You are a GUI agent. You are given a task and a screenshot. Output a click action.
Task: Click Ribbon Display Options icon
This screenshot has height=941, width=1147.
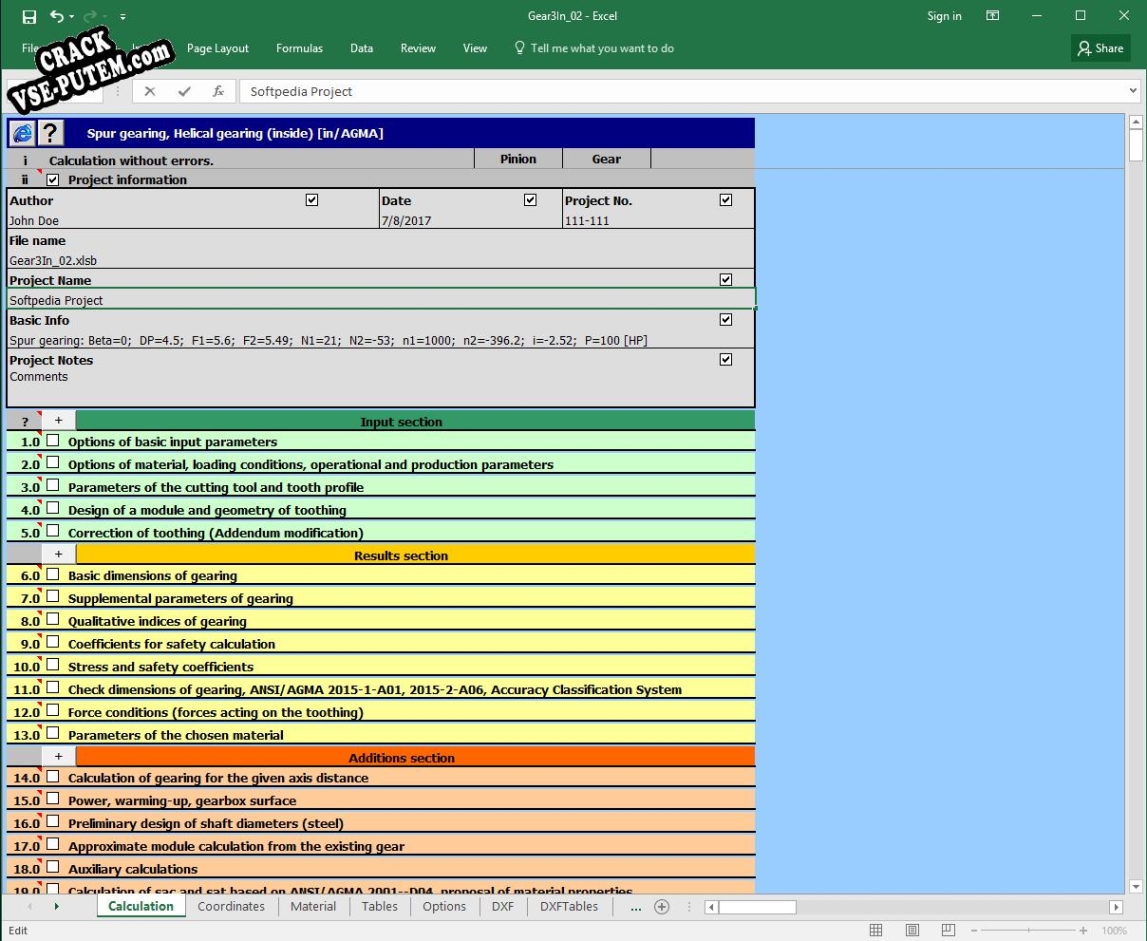coord(993,15)
